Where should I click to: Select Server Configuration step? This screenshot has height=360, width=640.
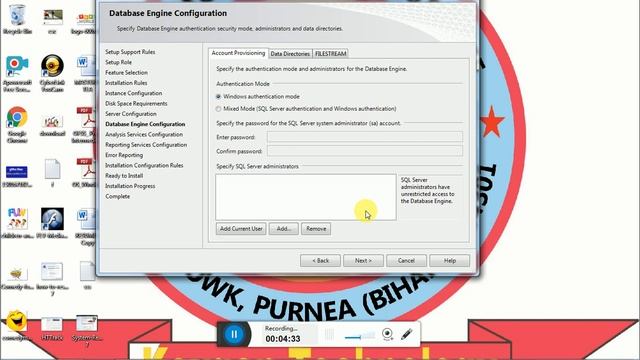coord(131,113)
